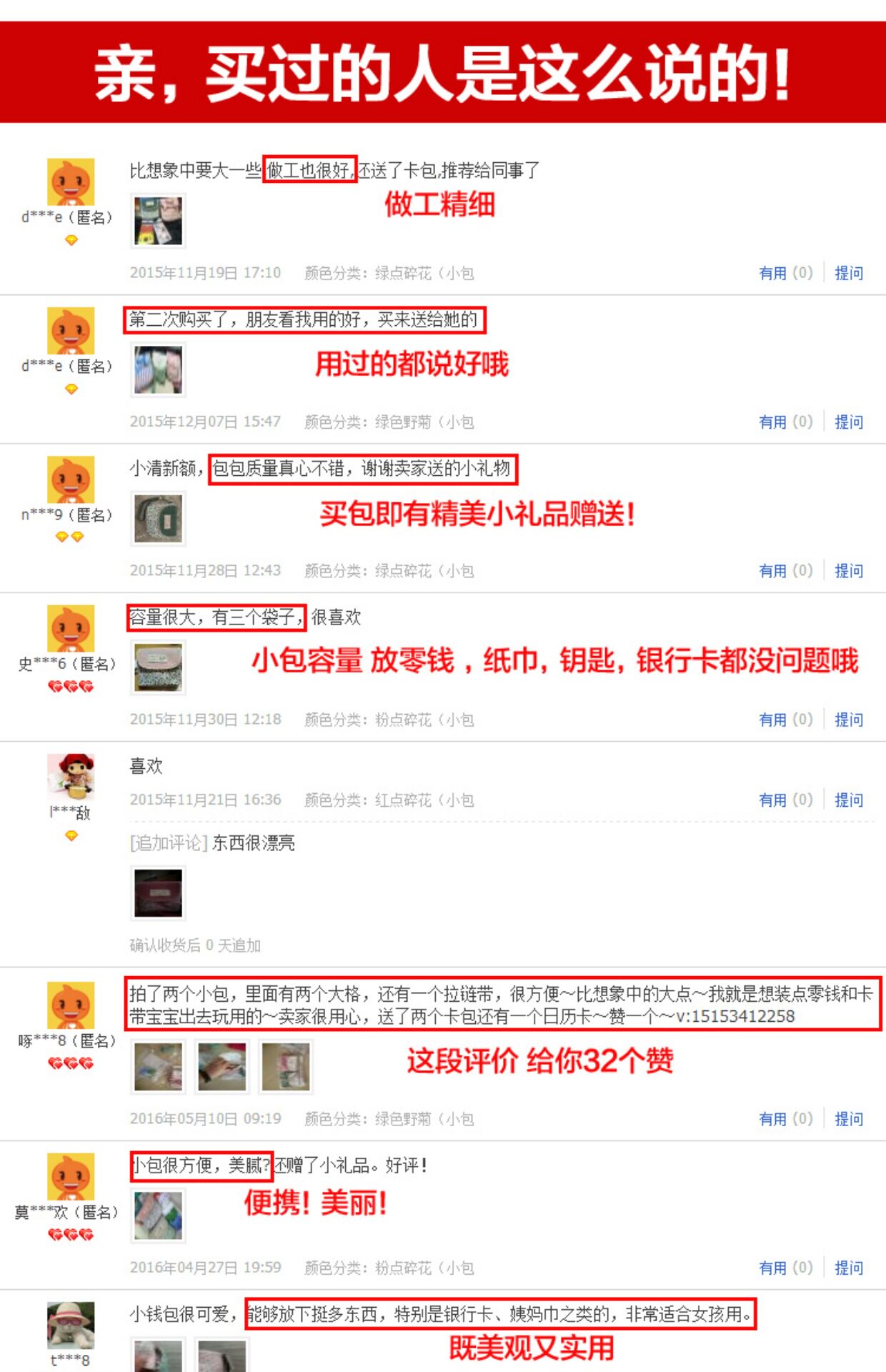Click 有用 (0) on the 2015年11月19日 review
The image size is (886, 1372).
click(x=786, y=273)
